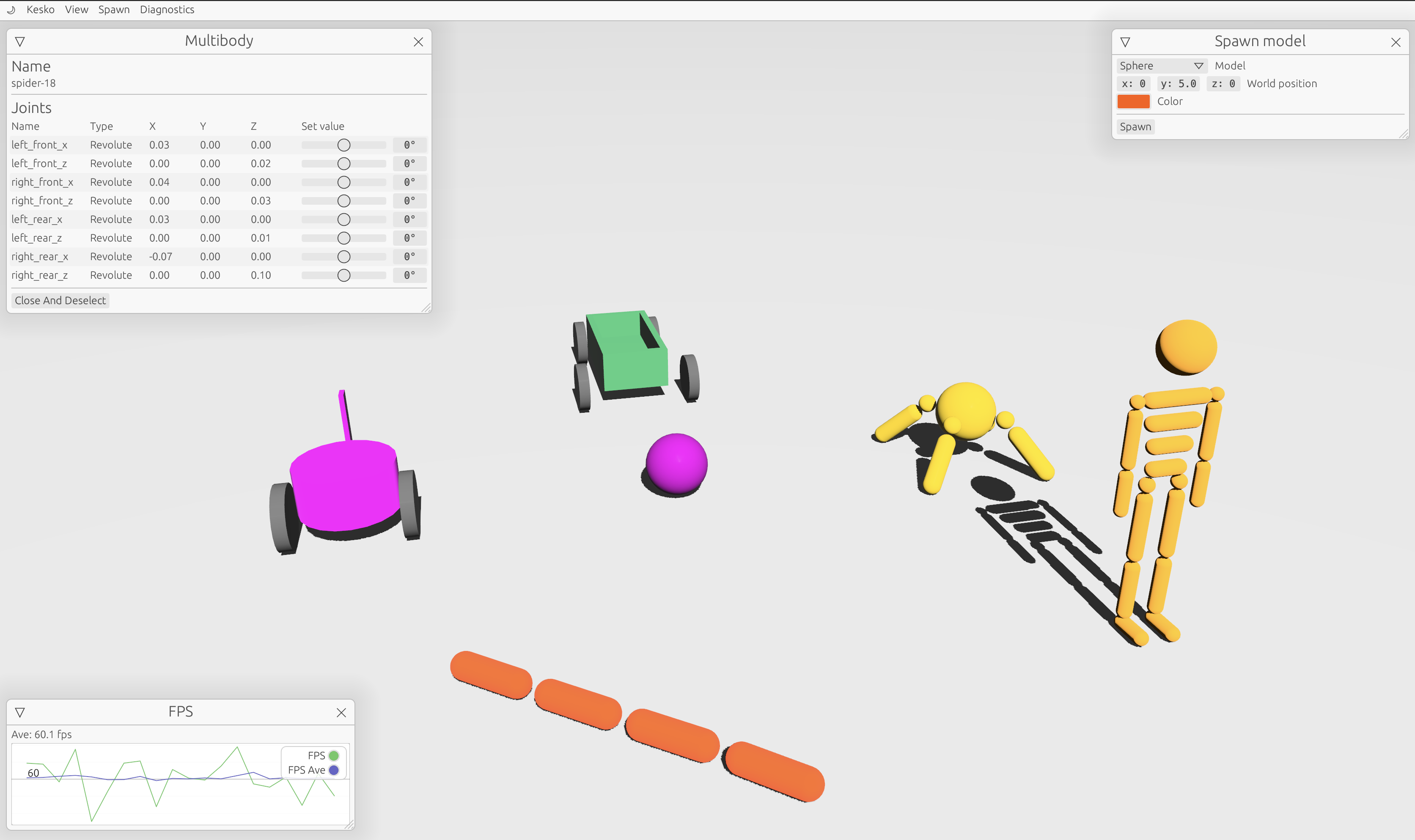Click the right_rear_z angle value field
The image size is (1415, 840).
(409, 275)
